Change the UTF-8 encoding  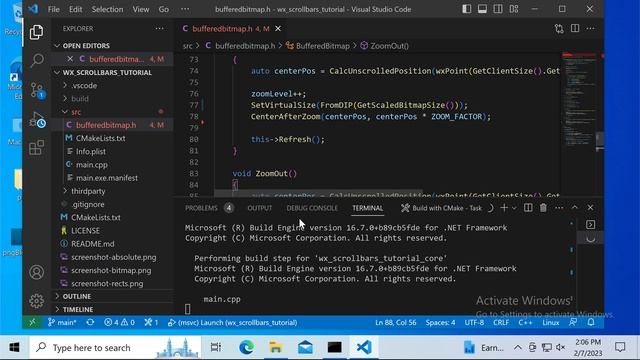[474, 322]
